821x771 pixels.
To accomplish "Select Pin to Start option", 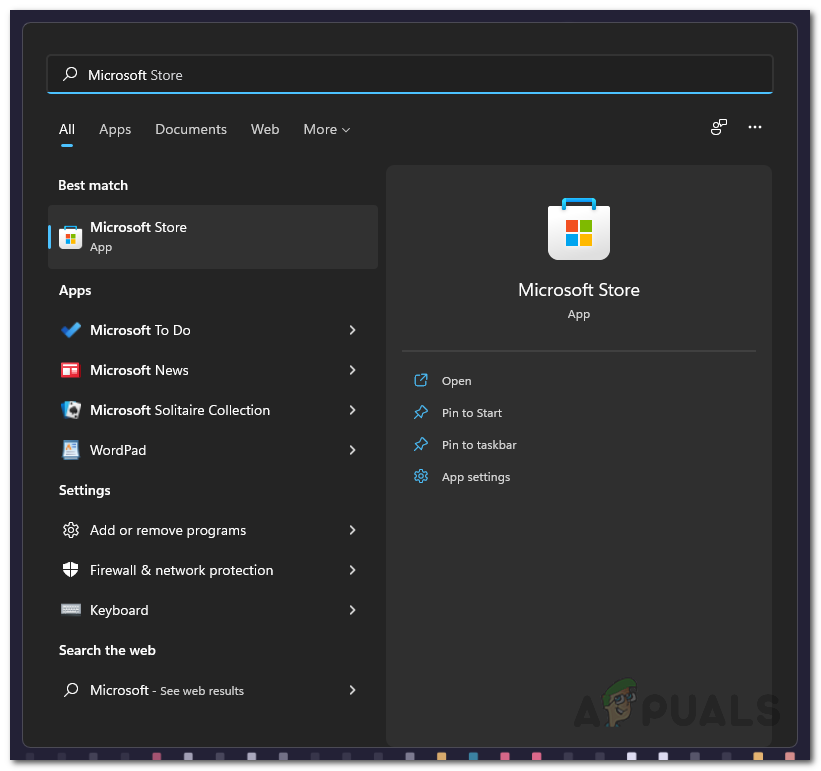I will click(471, 413).
